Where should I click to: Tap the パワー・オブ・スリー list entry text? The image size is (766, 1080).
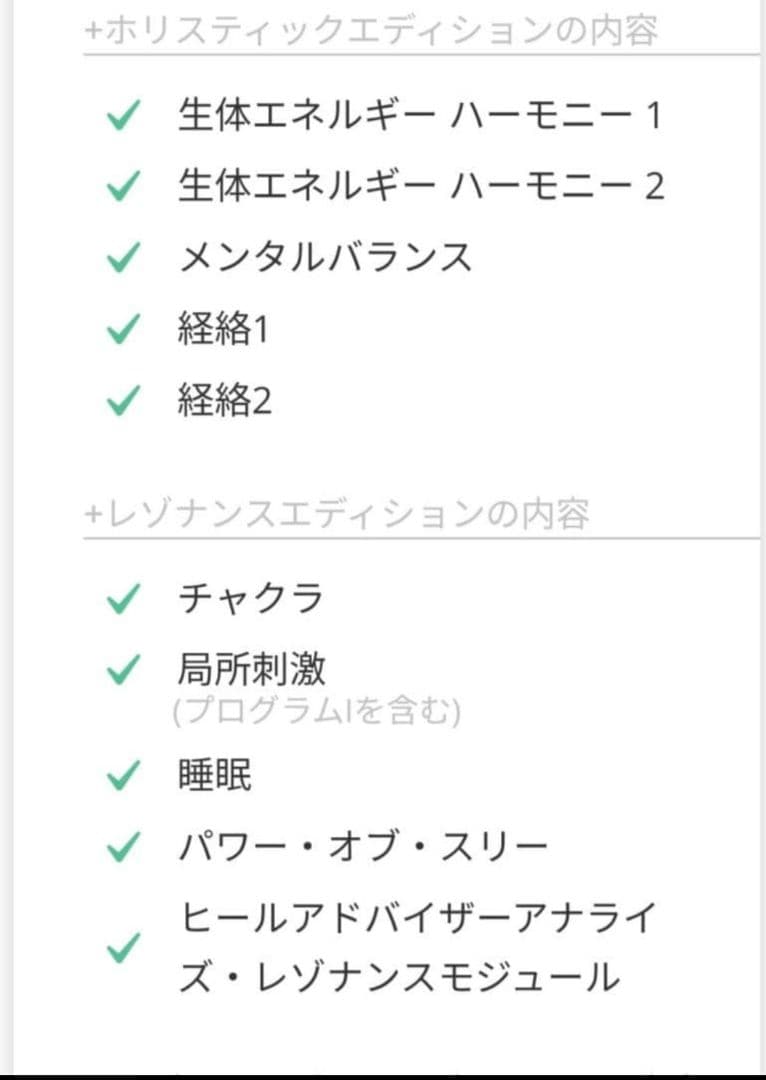point(364,848)
